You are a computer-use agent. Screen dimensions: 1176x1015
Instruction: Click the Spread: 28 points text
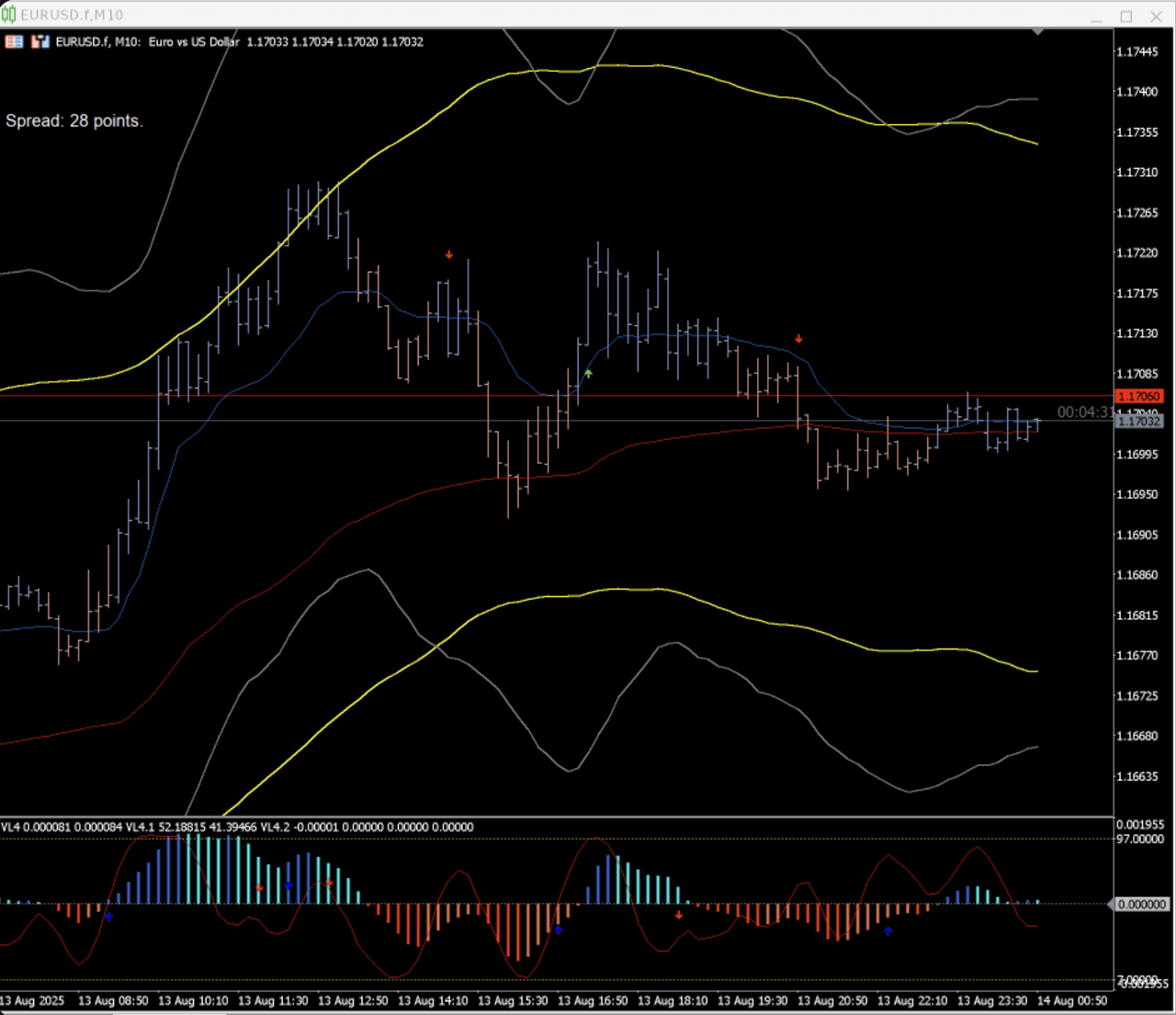tap(74, 120)
